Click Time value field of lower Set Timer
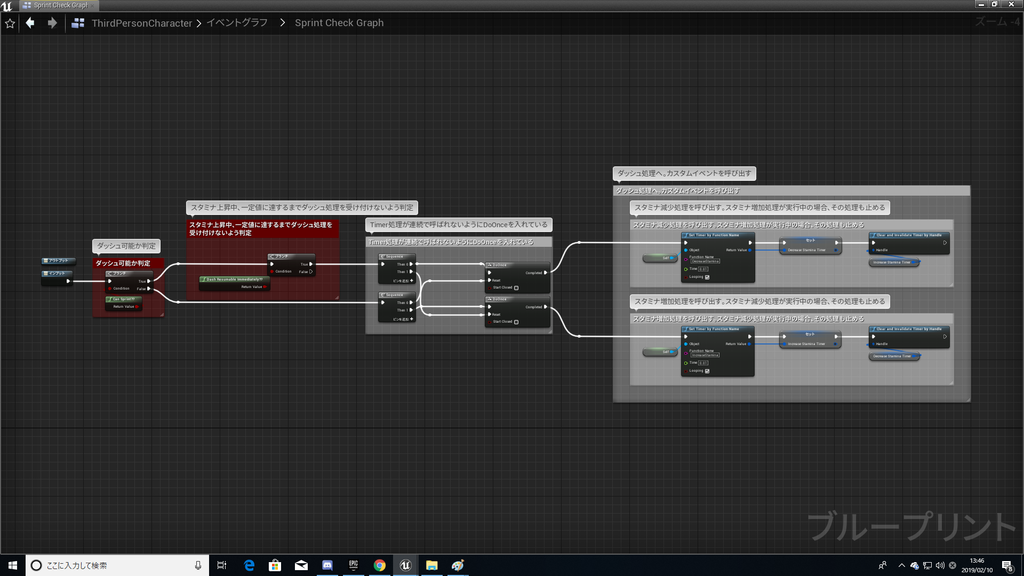This screenshot has height=576, width=1024. point(703,363)
